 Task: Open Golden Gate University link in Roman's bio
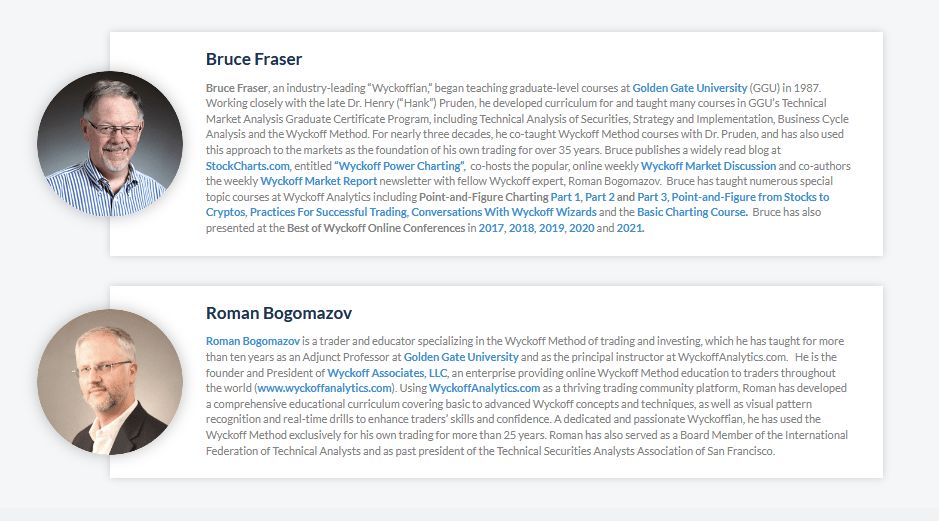(x=461, y=357)
